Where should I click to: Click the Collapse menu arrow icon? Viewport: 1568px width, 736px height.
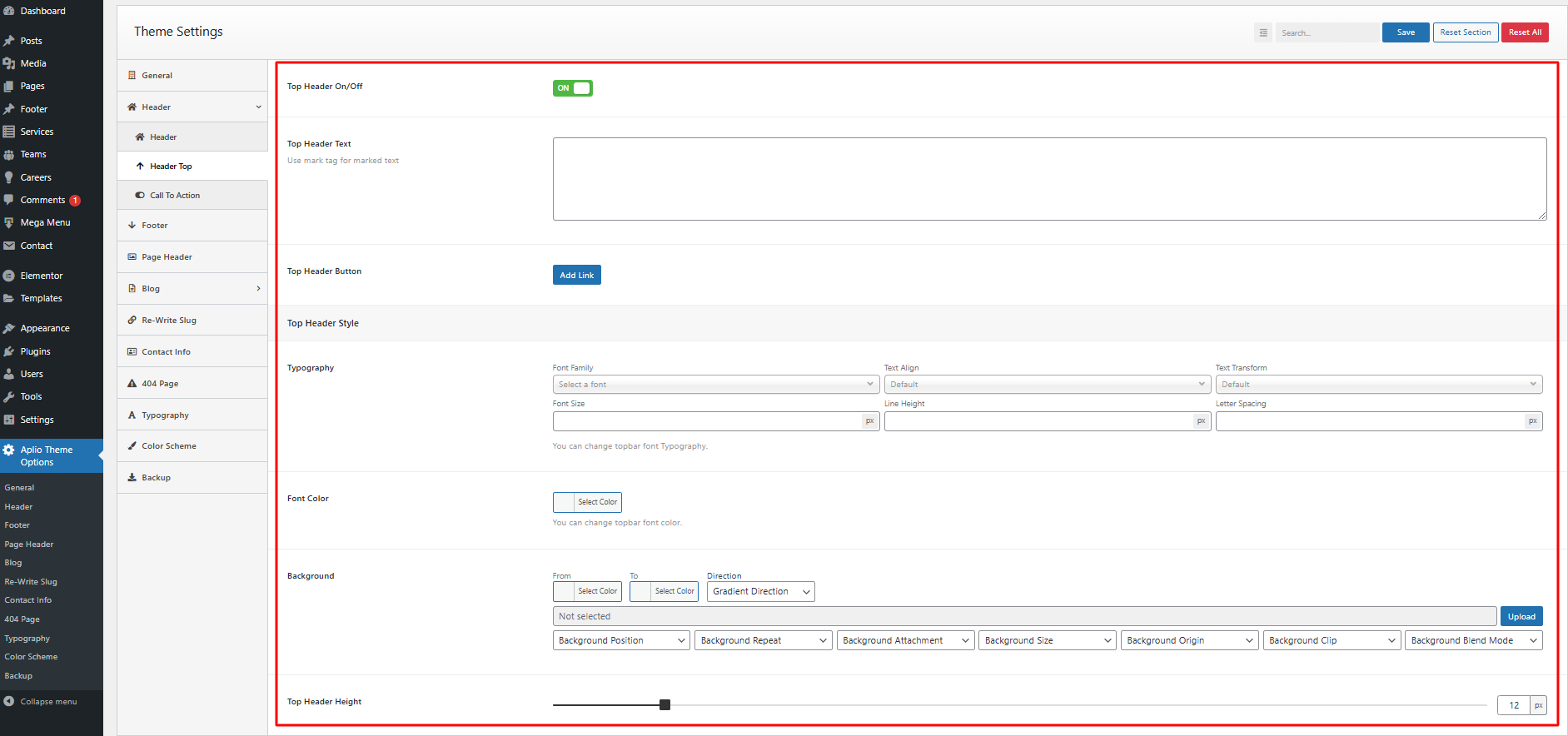pyautogui.click(x=9, y=701)
